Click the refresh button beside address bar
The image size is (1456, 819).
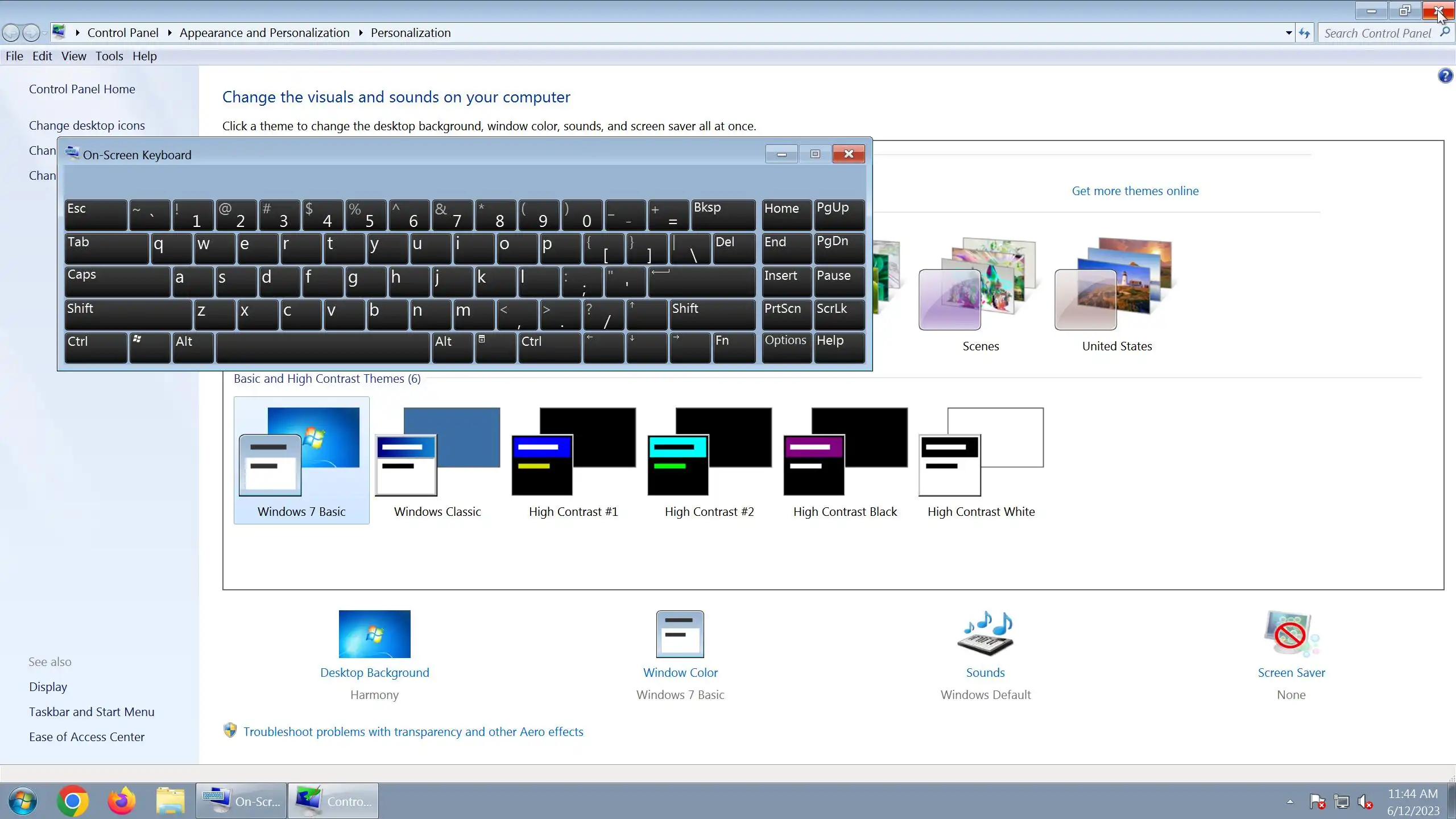tap(1305, 34)
